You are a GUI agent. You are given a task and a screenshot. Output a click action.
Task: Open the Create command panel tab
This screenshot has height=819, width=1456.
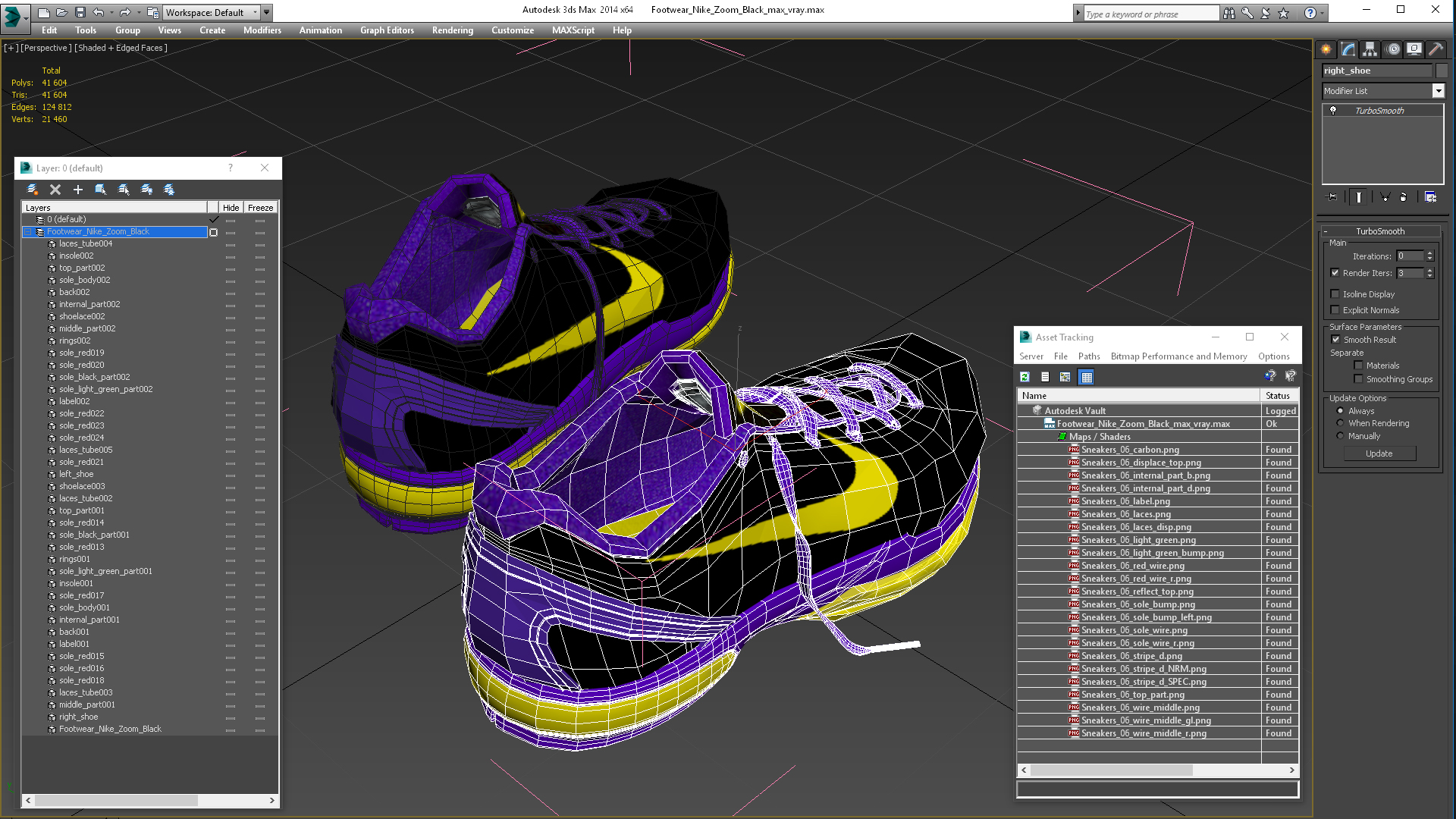[1326, 49]
